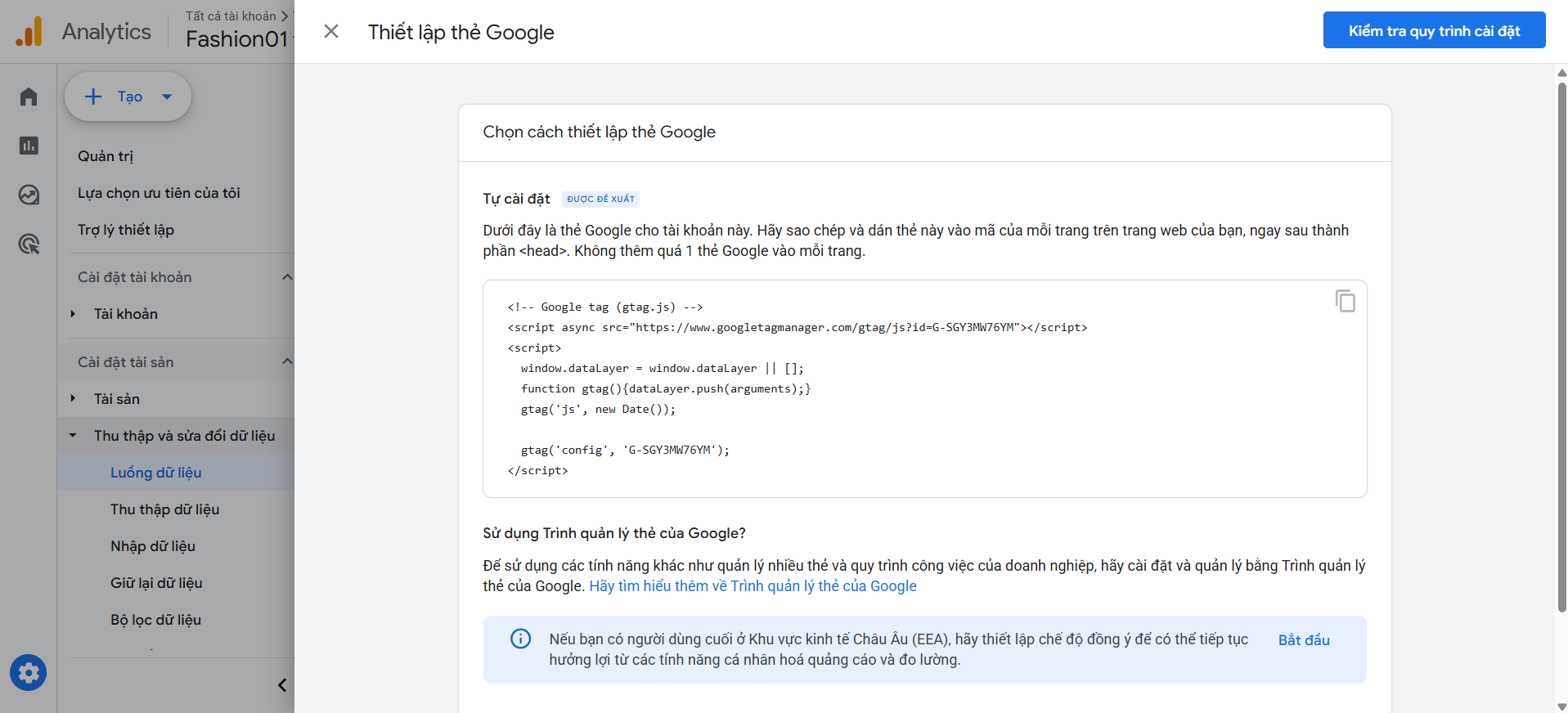Open the Explore icon in sidebar
Viewport: 1568px width, 713px height.
click(29, 195)
